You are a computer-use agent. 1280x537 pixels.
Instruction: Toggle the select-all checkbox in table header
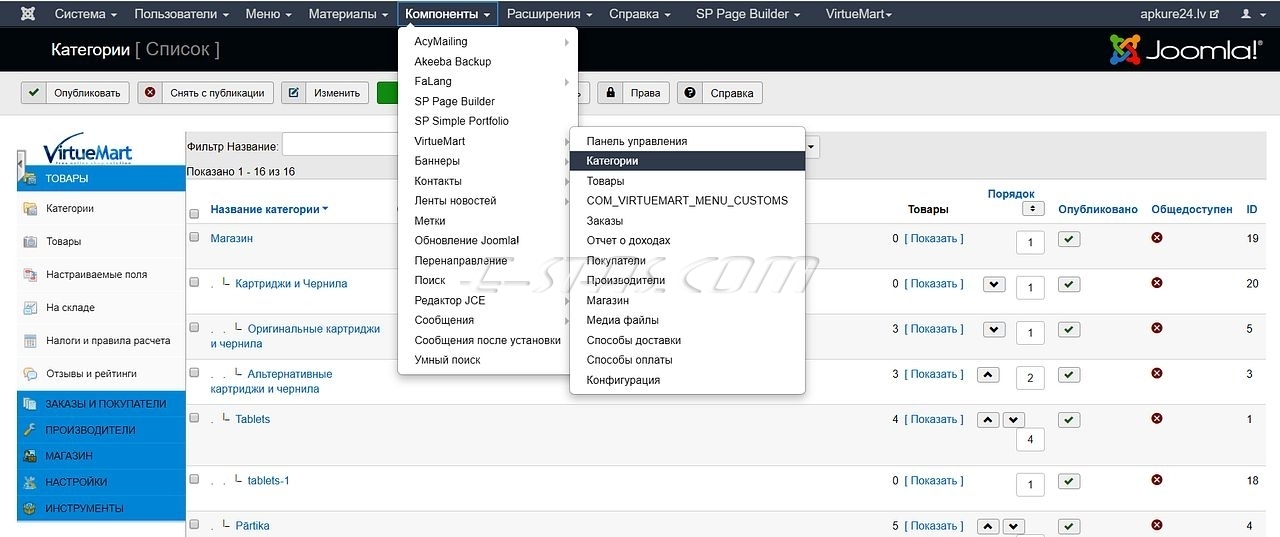coord(194,213)
